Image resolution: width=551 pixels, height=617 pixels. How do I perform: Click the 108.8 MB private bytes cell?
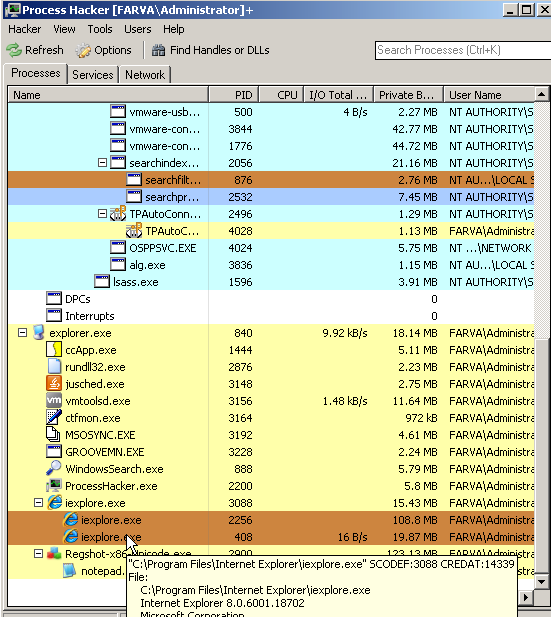415,519
